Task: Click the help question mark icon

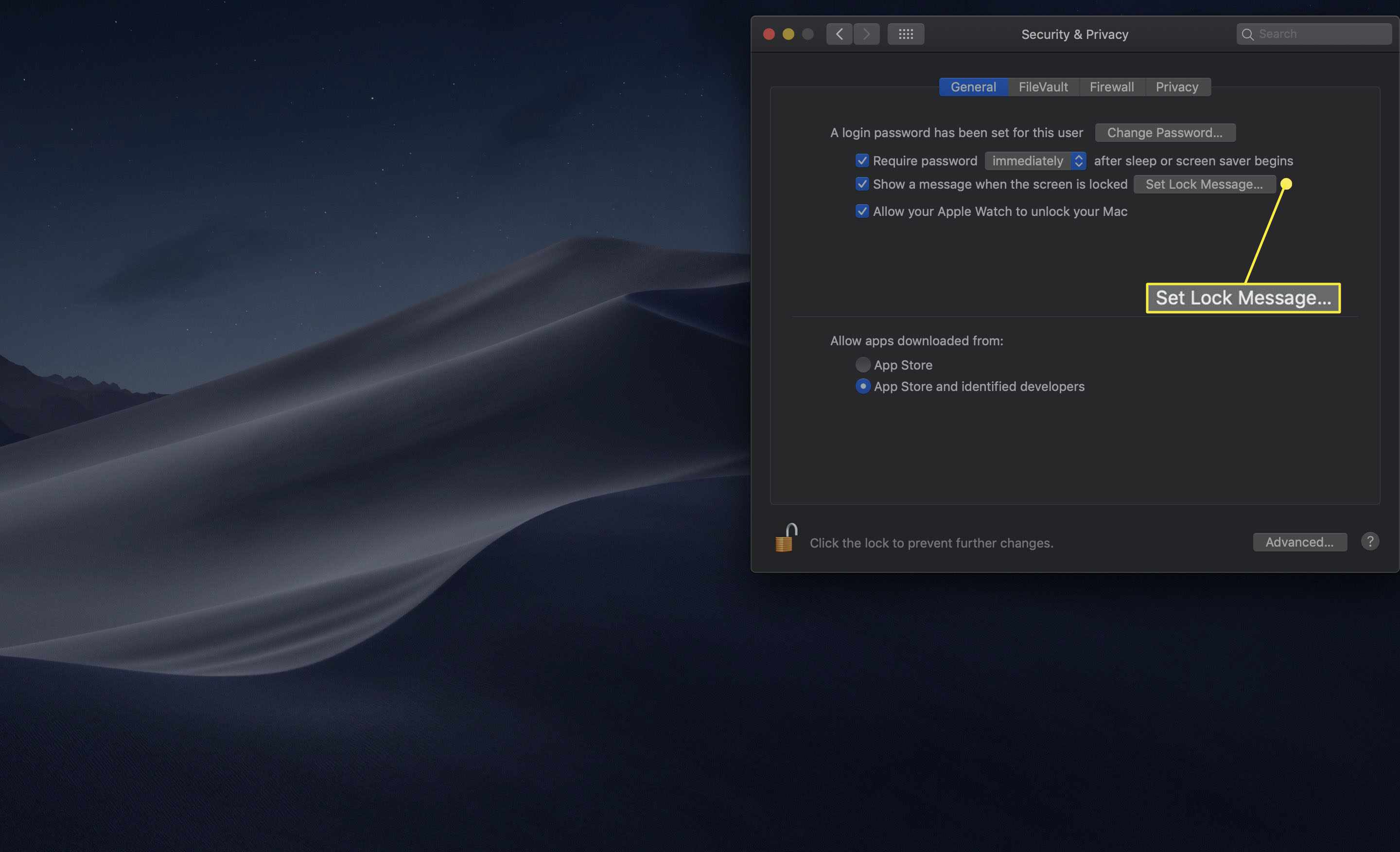Action: tap(1371, 541)
